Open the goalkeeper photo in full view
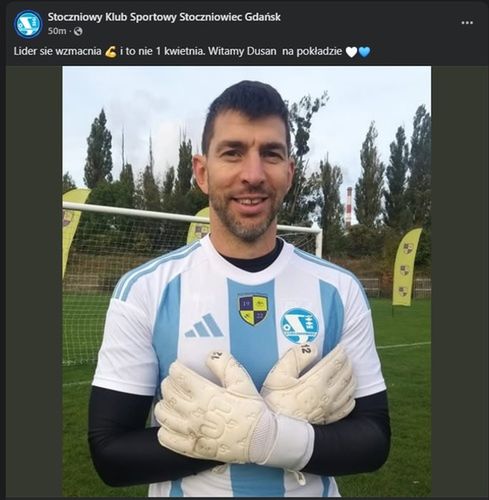This screenshot has width=489, height=500. click(x=247, y=281)
